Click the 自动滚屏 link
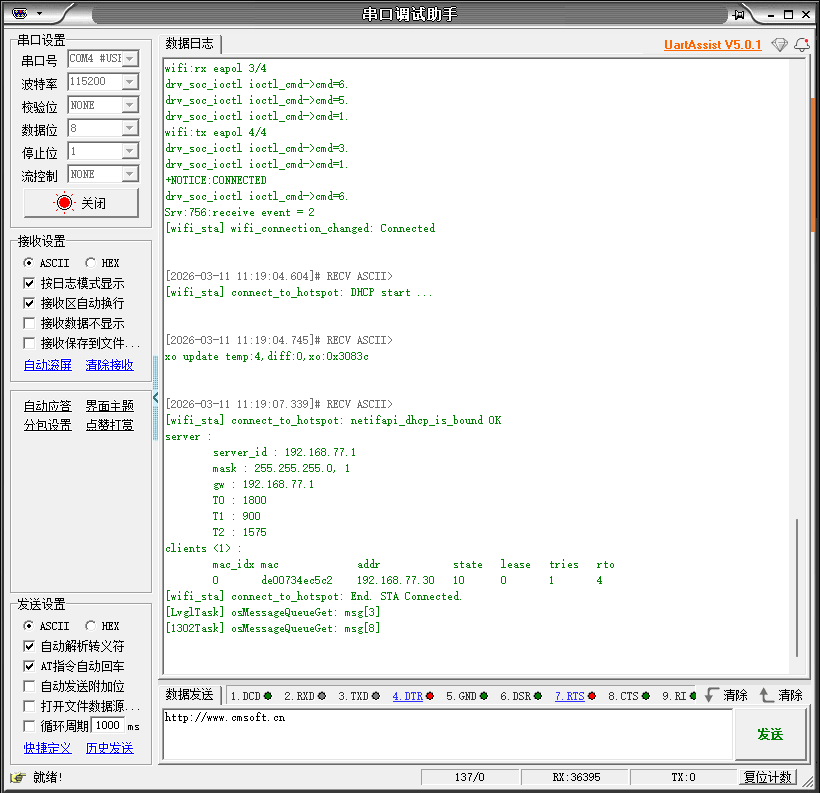This screenshot has width=820, height=793. 48,365
